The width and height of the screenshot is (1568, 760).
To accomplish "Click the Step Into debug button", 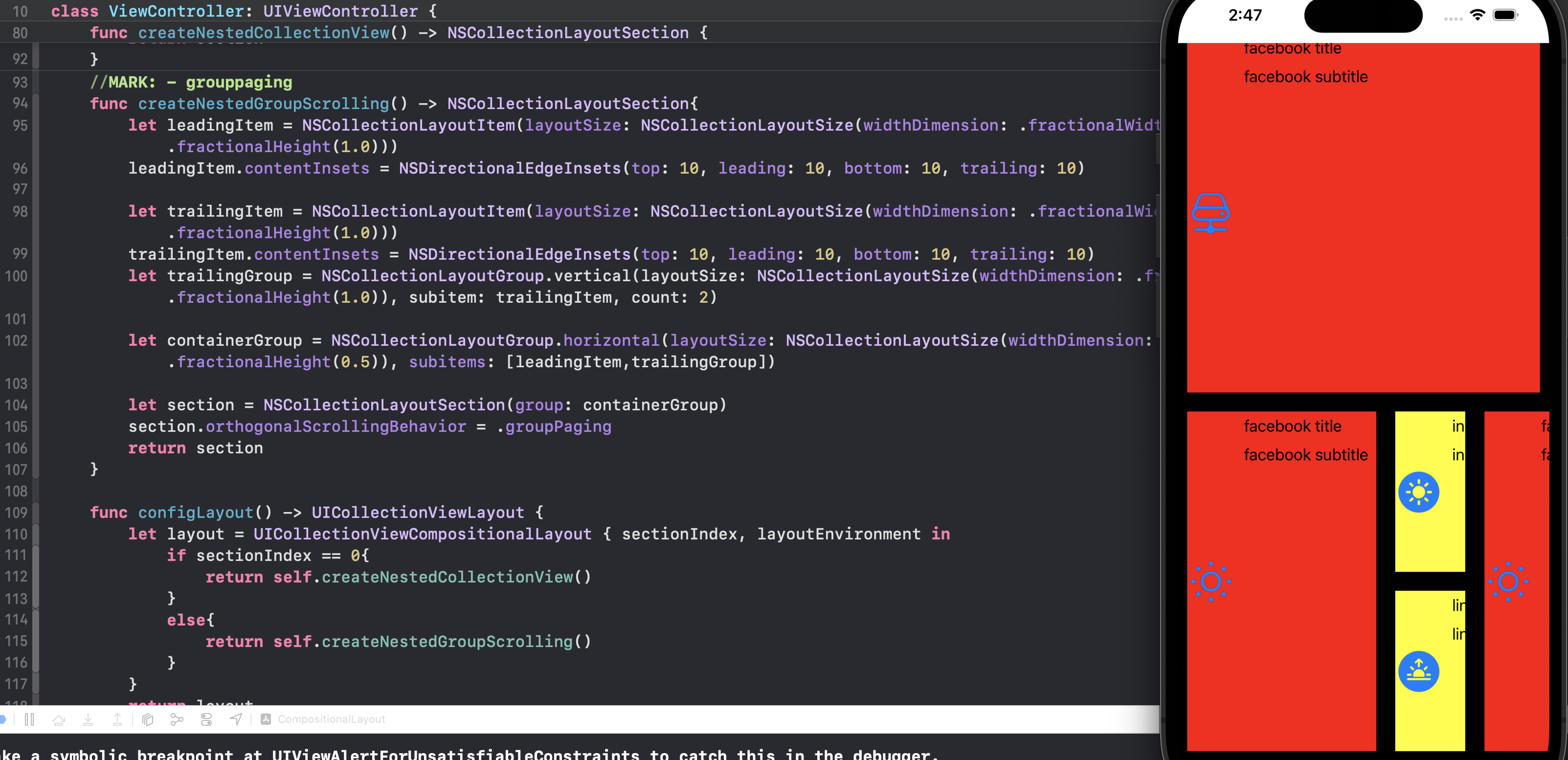I will coord(88,719).
